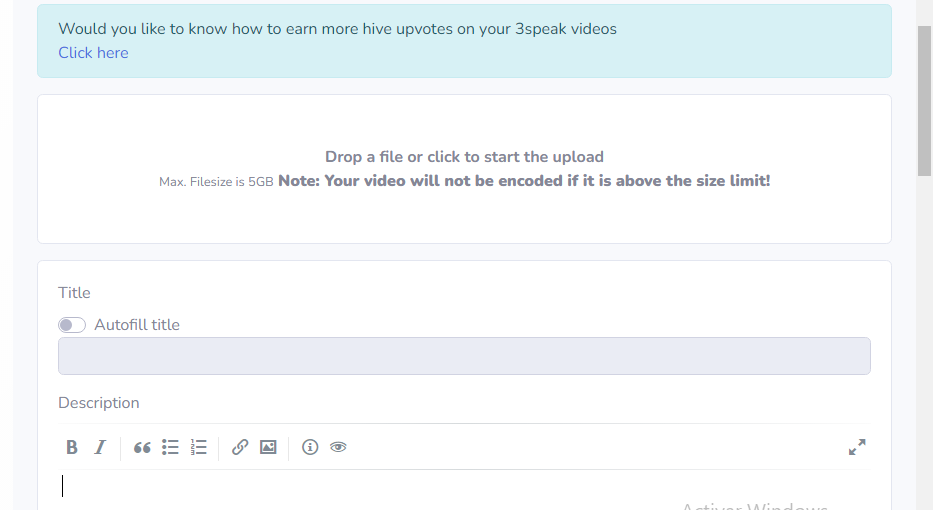Click the vertical scrollbar thumb
933x510 pixels.
pyautogui.click(x=924, y=100)
